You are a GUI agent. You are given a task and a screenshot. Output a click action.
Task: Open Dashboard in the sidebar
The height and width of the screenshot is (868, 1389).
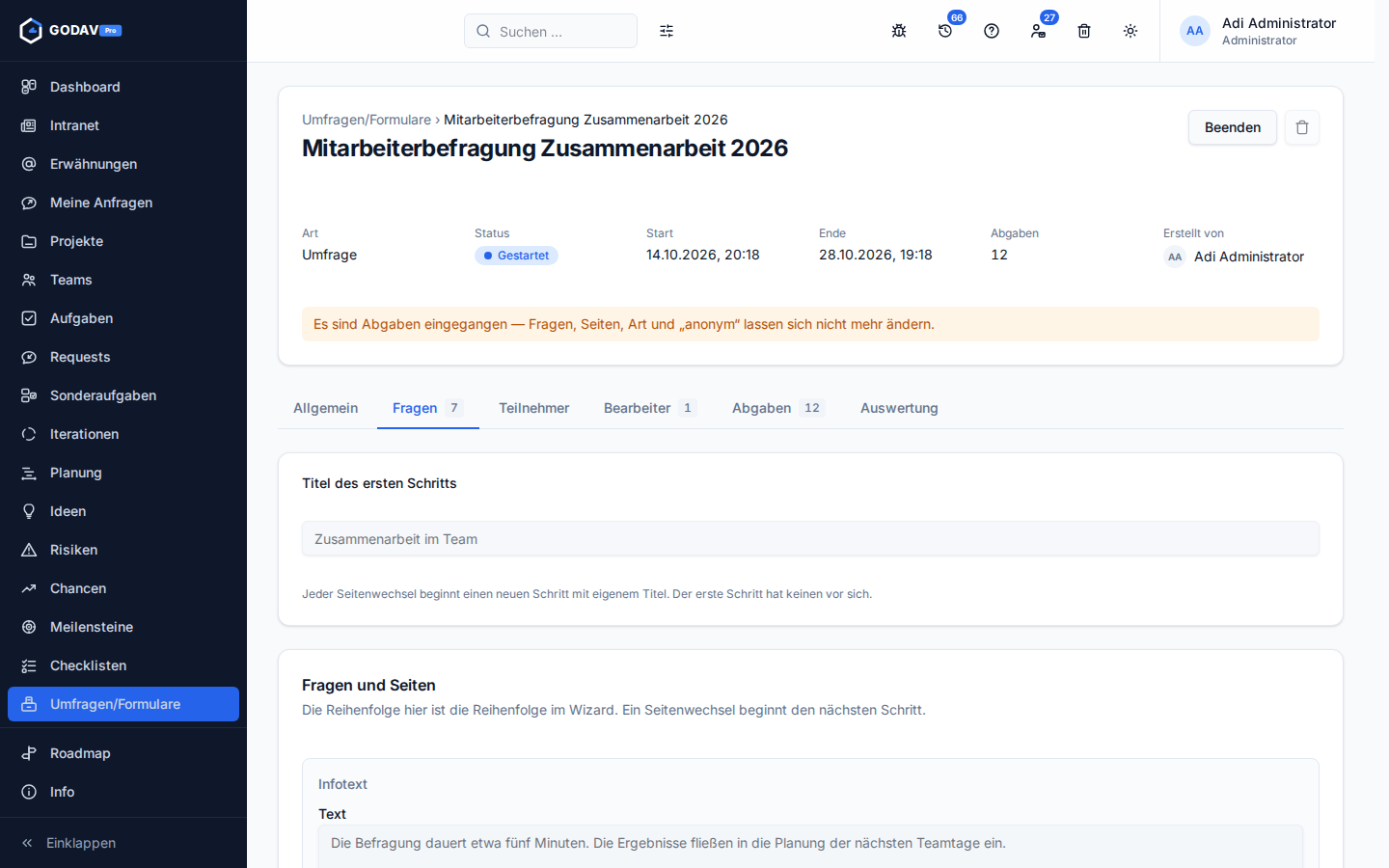[123, 87]
